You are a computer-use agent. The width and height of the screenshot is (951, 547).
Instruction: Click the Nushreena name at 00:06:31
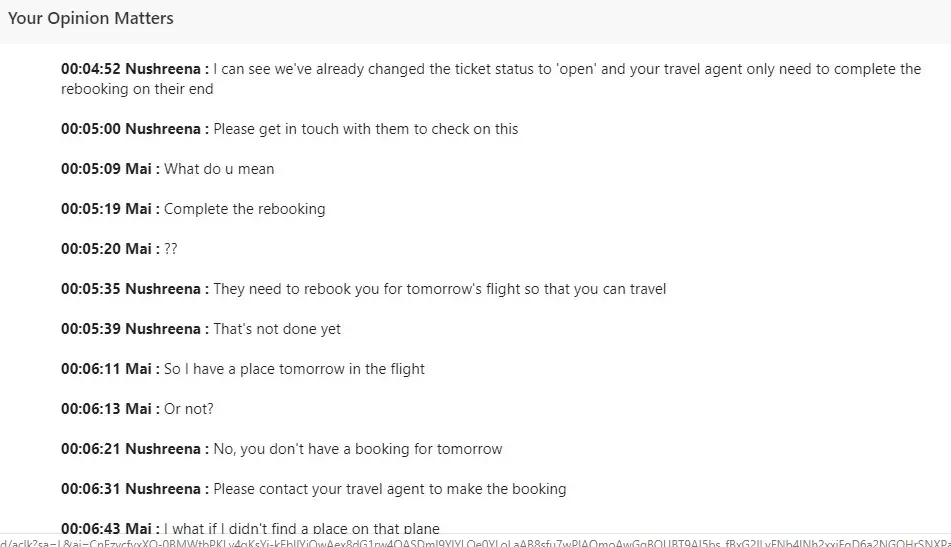[x=165, y=489]
